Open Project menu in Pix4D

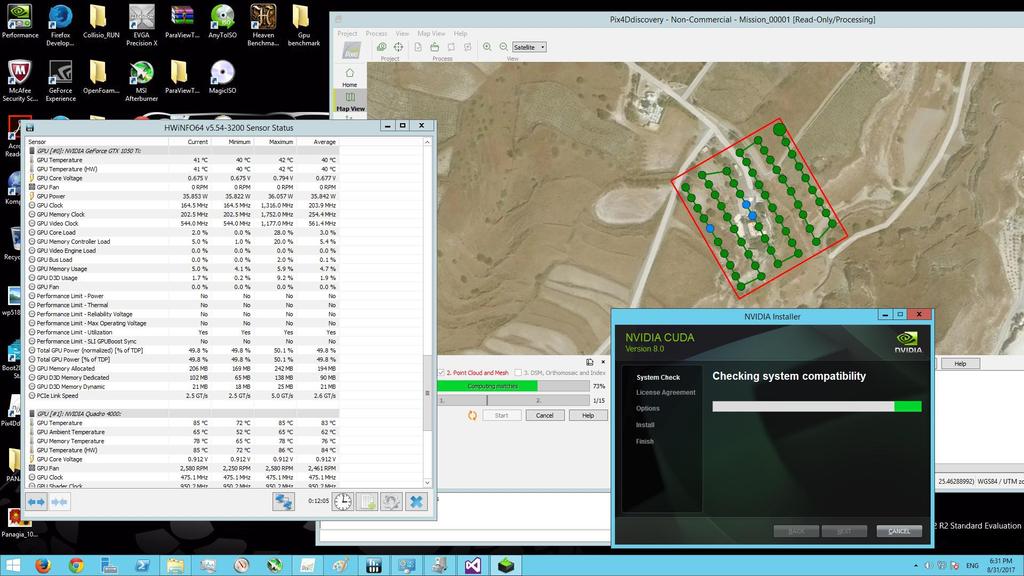click(x=347, y=33)
